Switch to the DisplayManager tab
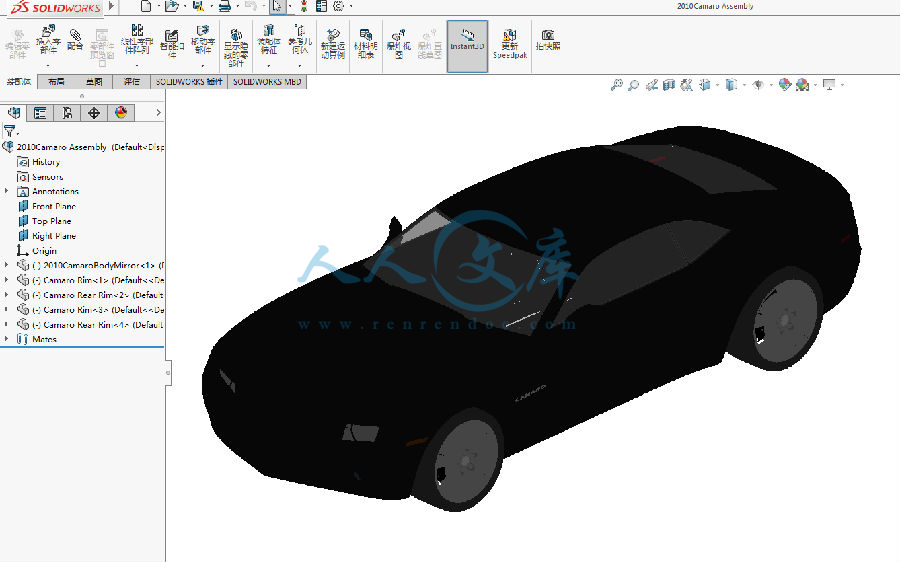The width and height of the screenshot is (900, 562). pyautogui.click(x=121, y=113)
